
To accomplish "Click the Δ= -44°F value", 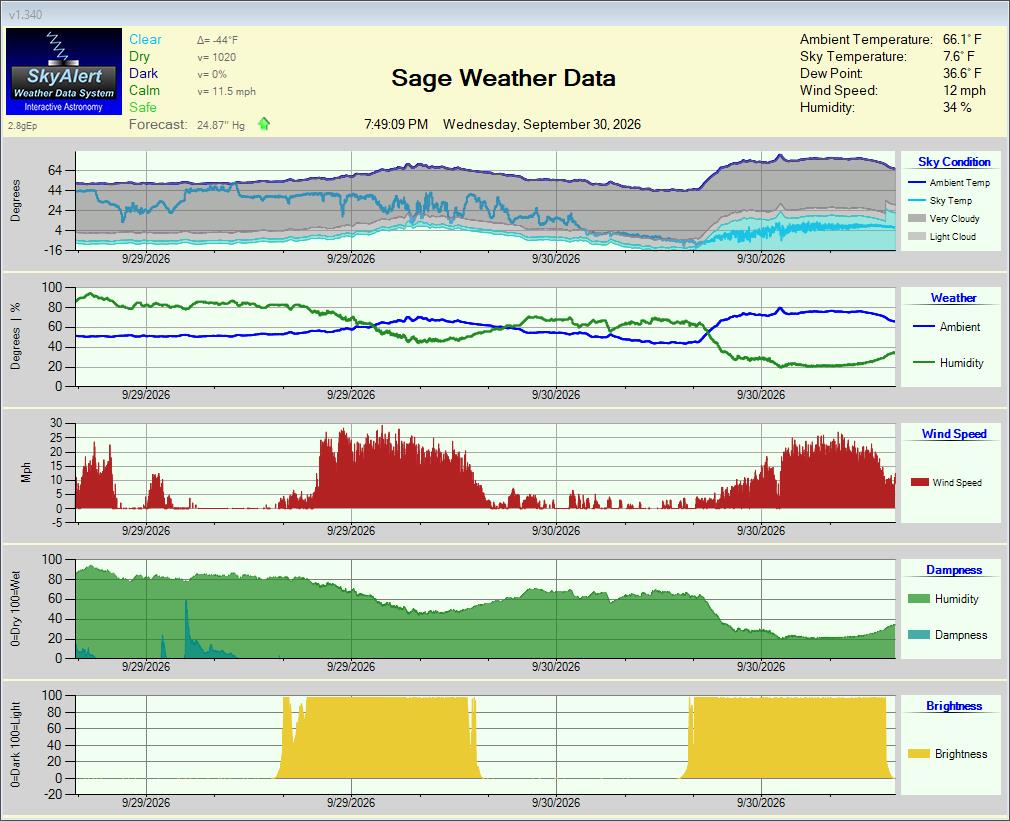I will [217, 40].
